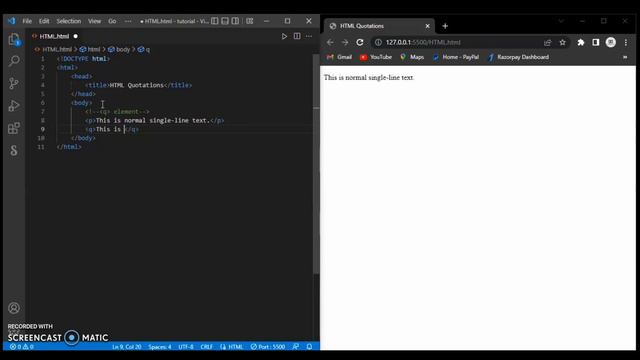
Task: Open YouTube bookmark
Action: [x=376, y=57]
